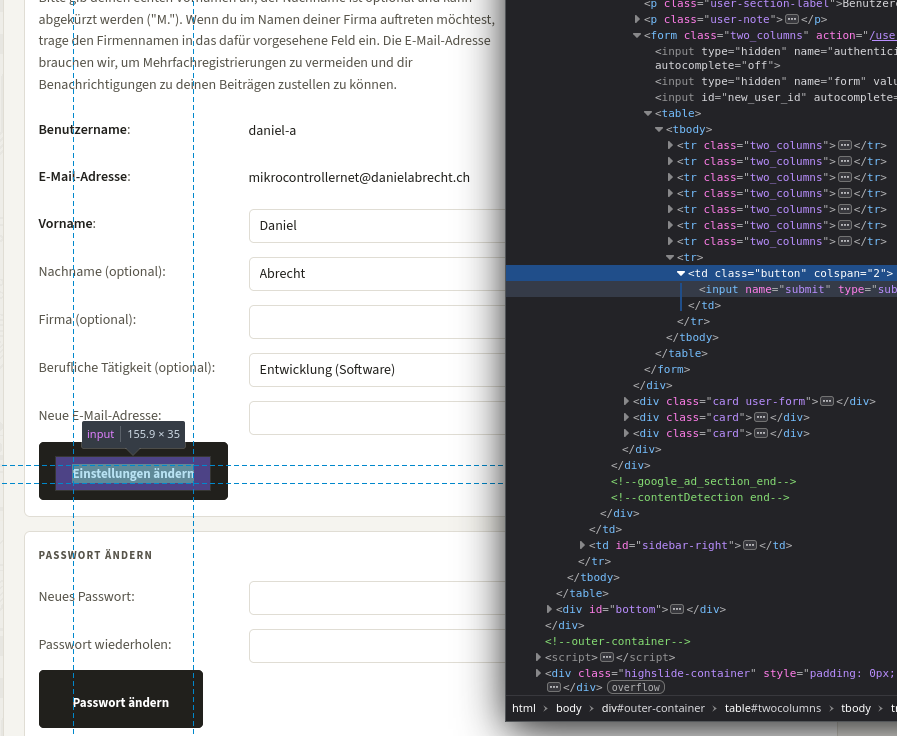Click the E-Mail-Adresse label in bold

click(85, 177)
